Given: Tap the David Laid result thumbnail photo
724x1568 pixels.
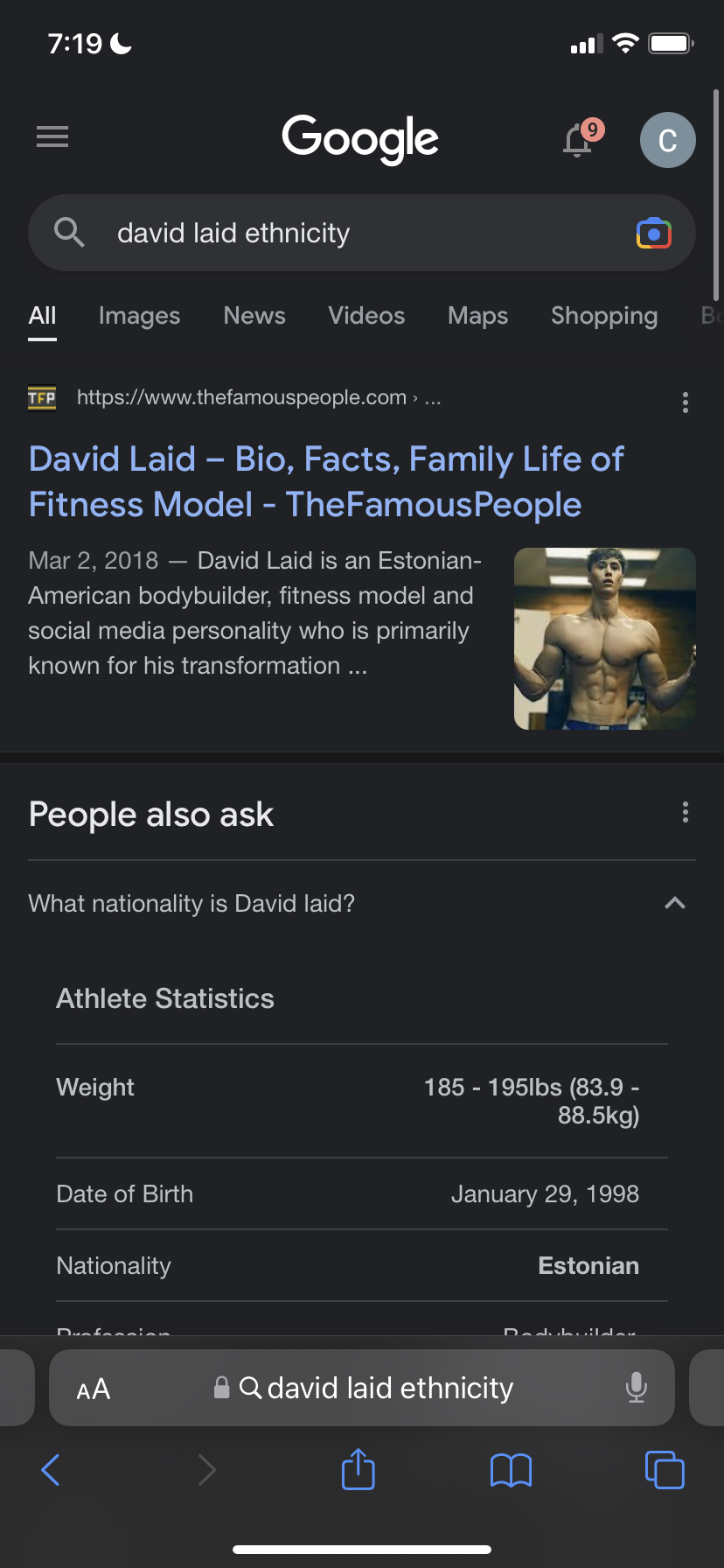Looking at the screenshot, I should 605,639.
